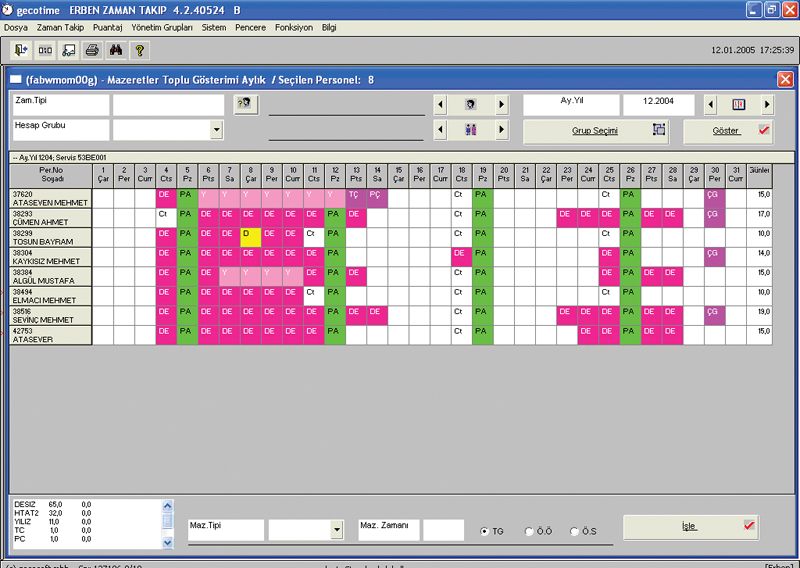Open the Fonksiyon menu
800x568 pixels.
(x=294, y=28)
